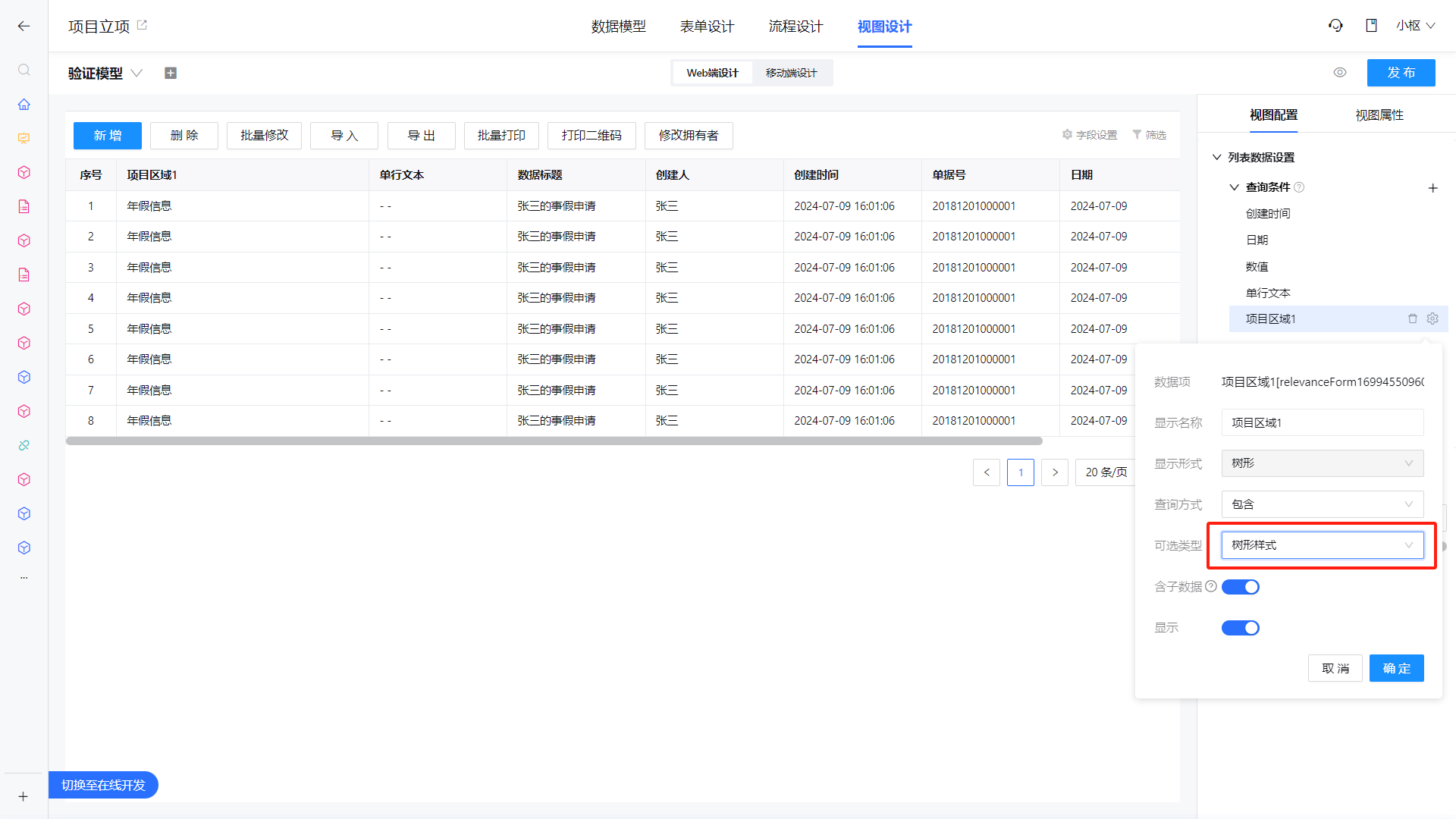
Task: Go to next page arrow
Action: point(1055,472)
